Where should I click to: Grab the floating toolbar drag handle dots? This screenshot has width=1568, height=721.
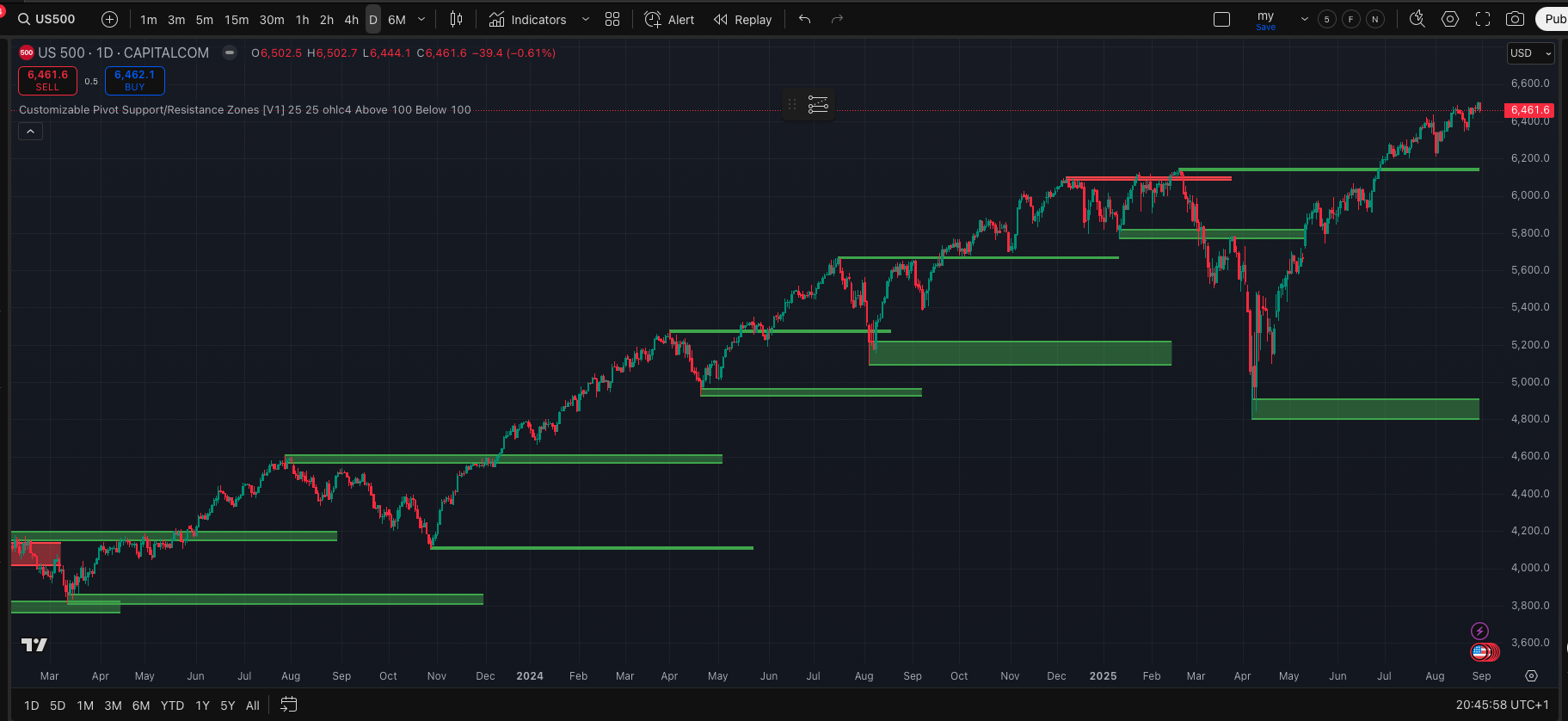(x=792, y=105)
